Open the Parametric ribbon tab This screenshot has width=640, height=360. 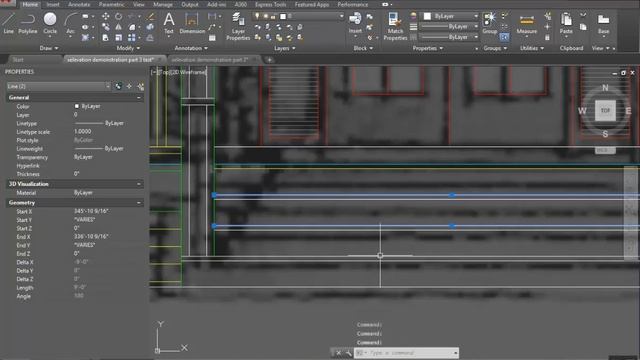tap(111, 4)
